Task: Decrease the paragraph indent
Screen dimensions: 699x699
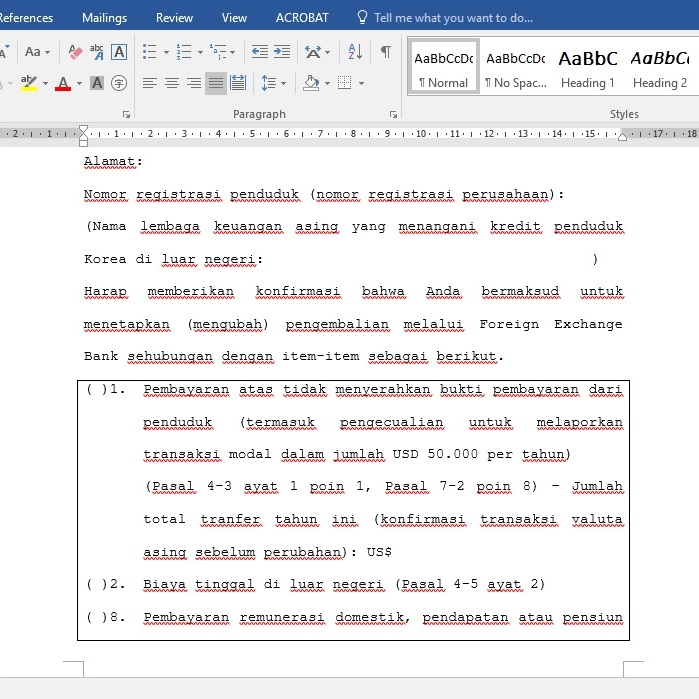Action: coord(259,52)
